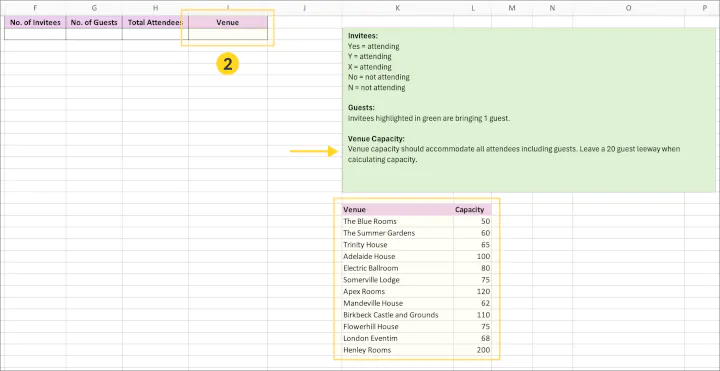Viewport: 720px width, 371px height.
Task: Select 'Electric Ballroom' cell
Action: pyautogui.click(x=397, y=268)
